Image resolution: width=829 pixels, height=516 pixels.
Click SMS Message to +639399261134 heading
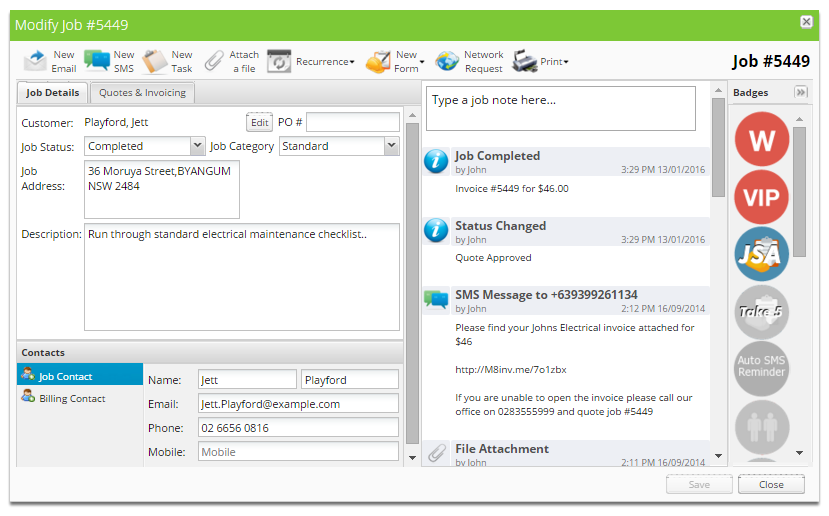[x=546, y=294]
